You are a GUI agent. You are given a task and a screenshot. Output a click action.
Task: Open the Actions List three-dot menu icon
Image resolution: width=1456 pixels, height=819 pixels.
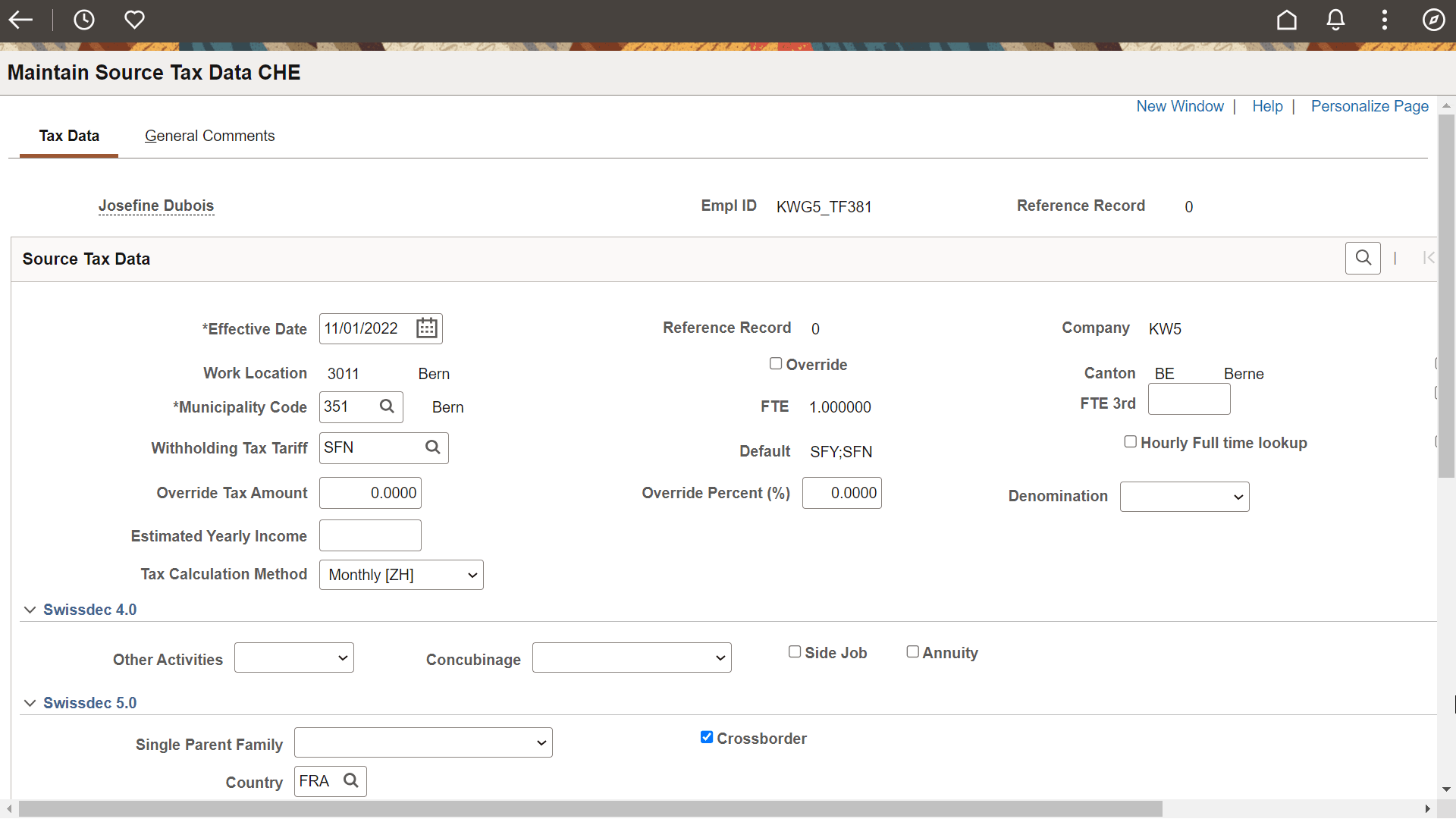point(1384,20)
